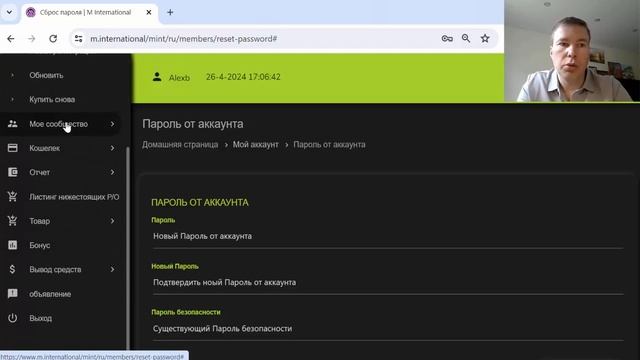Bookmark this page with star icon
This screenshot has width=640, height=360.
pos(485,39)
